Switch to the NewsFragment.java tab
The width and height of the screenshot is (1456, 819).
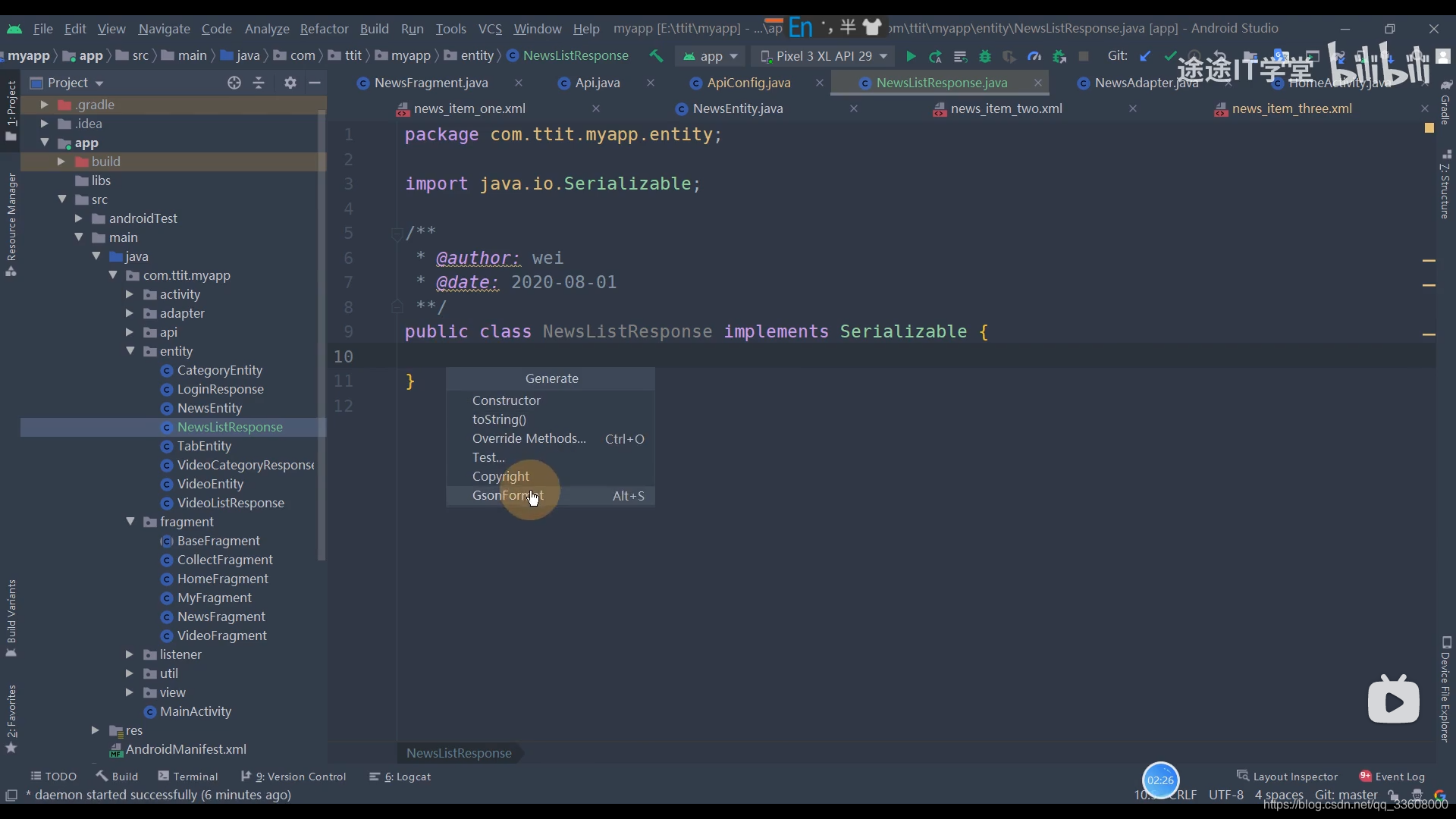pos(431,83)
